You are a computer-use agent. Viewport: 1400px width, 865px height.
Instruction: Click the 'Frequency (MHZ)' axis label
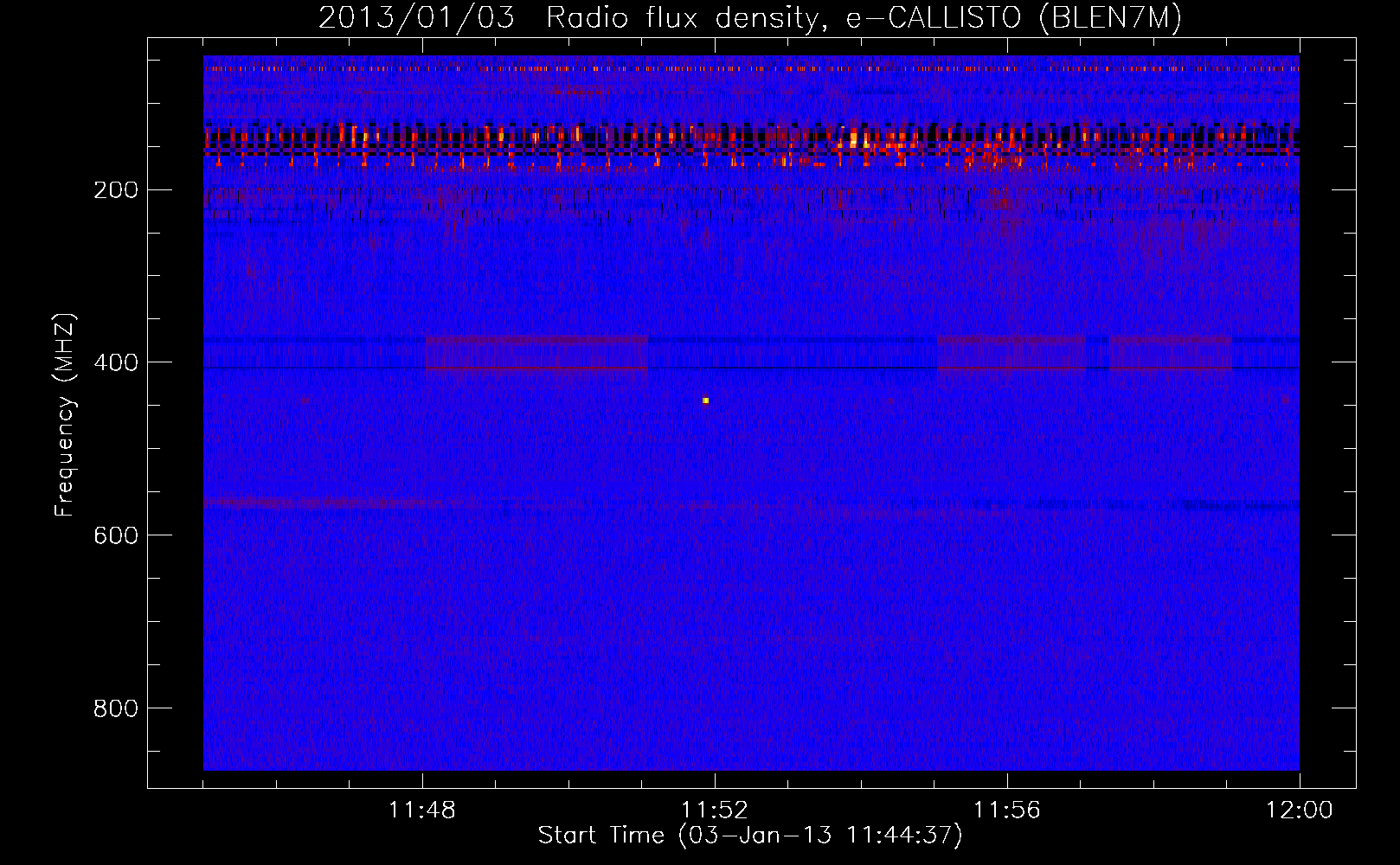click(x=65, y=414)
